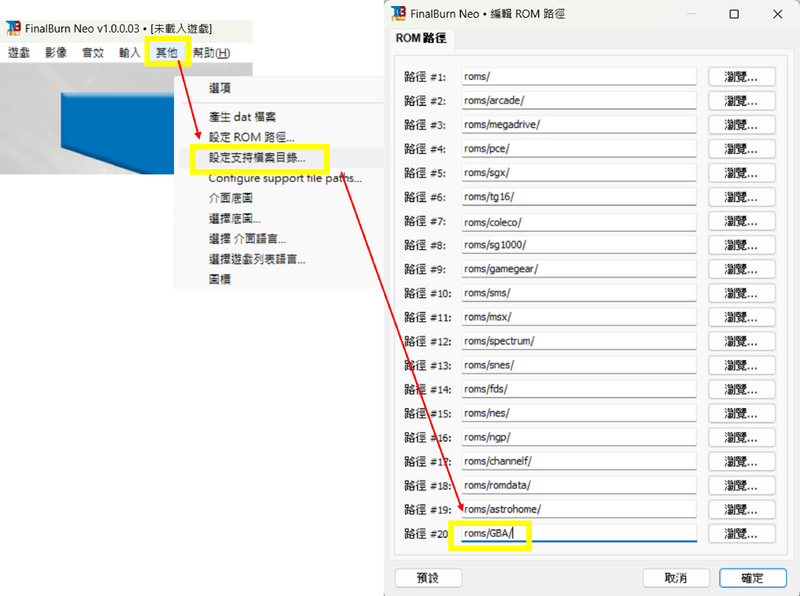Viewport: 800px width, 596px height.
Task: Browse folder for path #15 nes
Action: (x=742, y=413)
